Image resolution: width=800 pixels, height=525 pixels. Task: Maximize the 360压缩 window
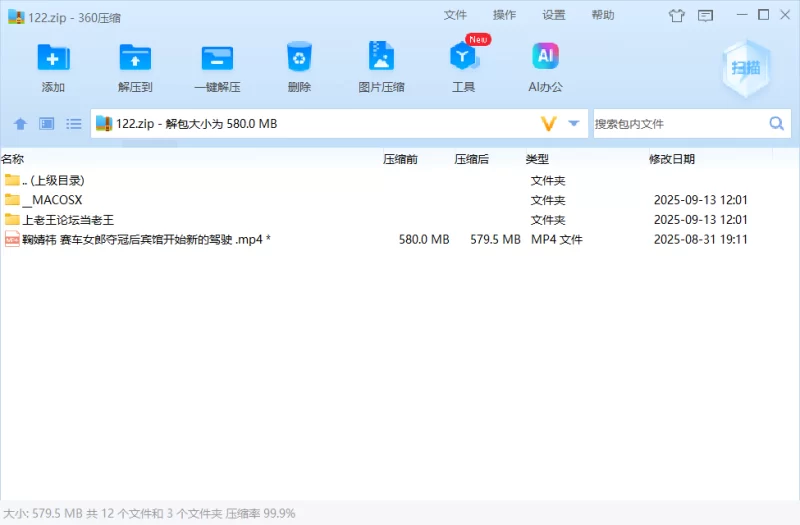[x=764, y=15]
